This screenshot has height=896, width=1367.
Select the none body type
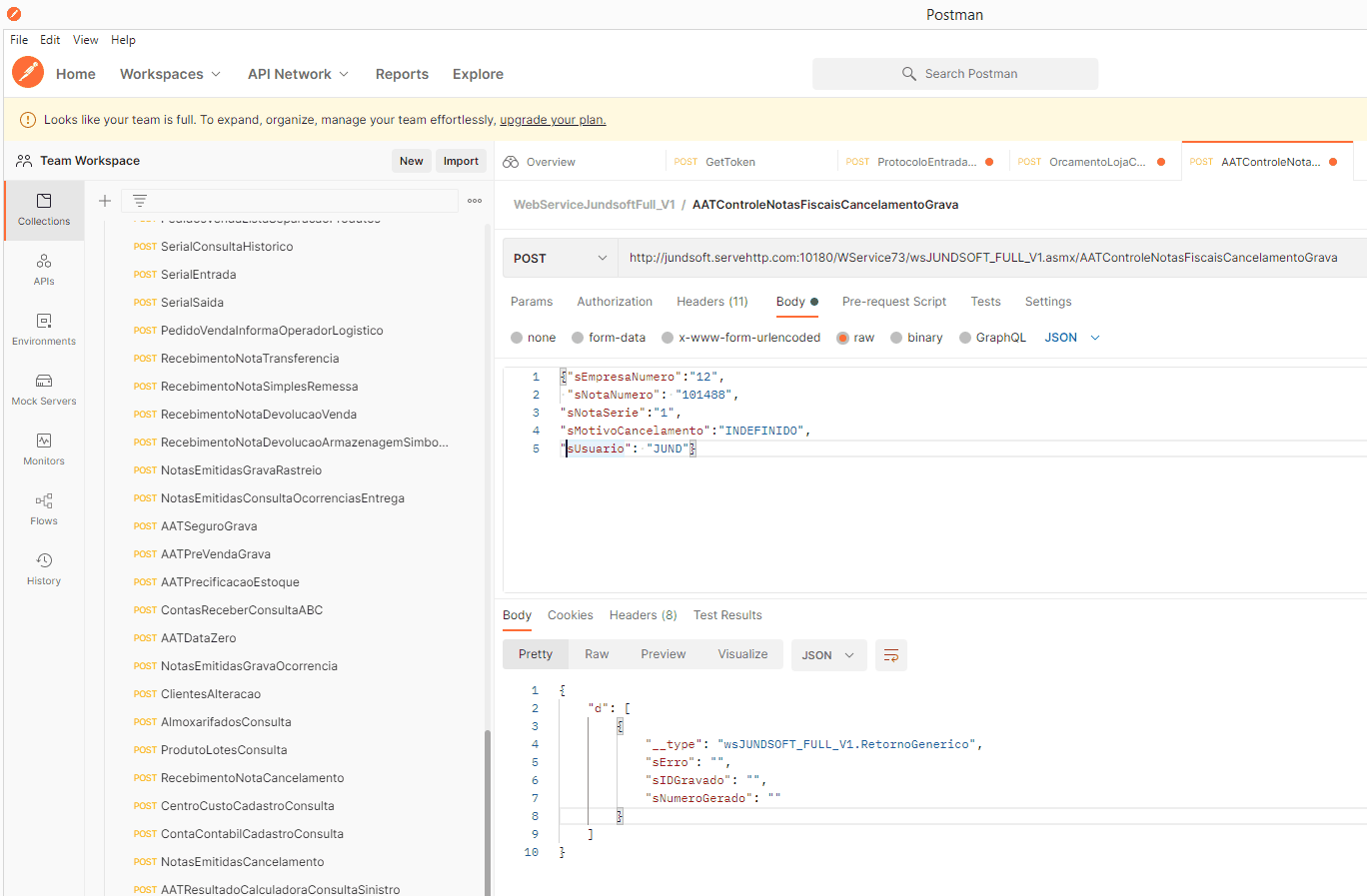[x=517, y=338]
